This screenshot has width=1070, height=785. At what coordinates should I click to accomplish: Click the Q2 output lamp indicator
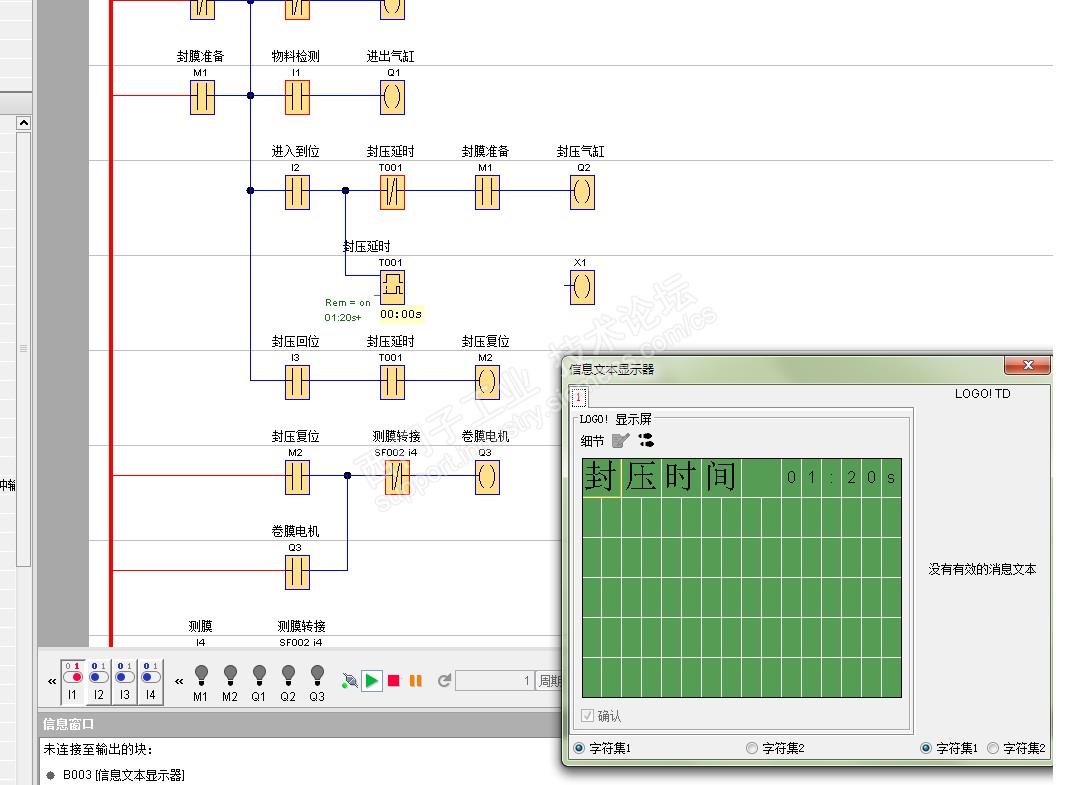click(288, 674)
